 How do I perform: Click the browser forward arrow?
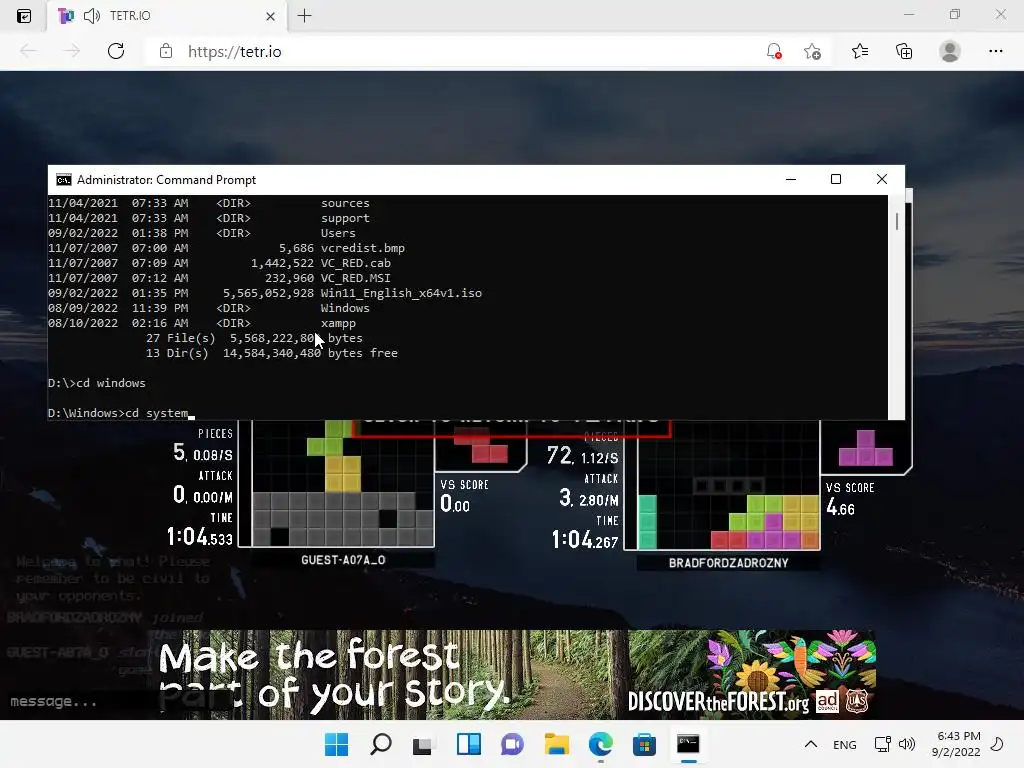pos(72,51)
